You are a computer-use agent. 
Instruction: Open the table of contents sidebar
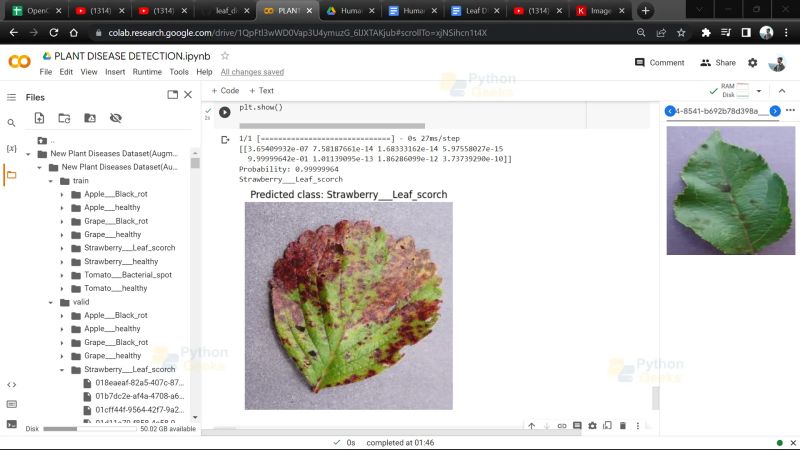click(x=11, y=97)
